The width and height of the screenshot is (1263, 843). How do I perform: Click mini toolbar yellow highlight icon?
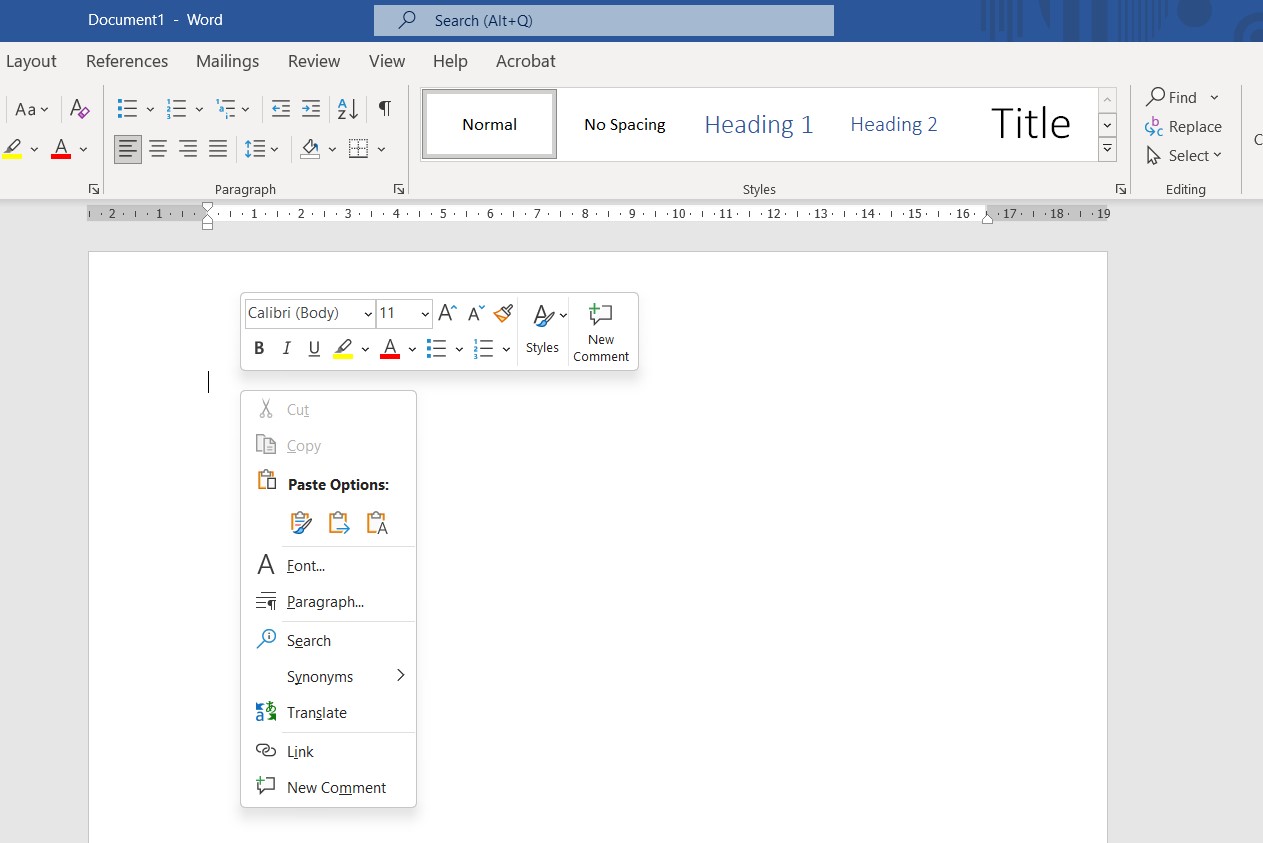pyautogui.click(x=343, y=348)
